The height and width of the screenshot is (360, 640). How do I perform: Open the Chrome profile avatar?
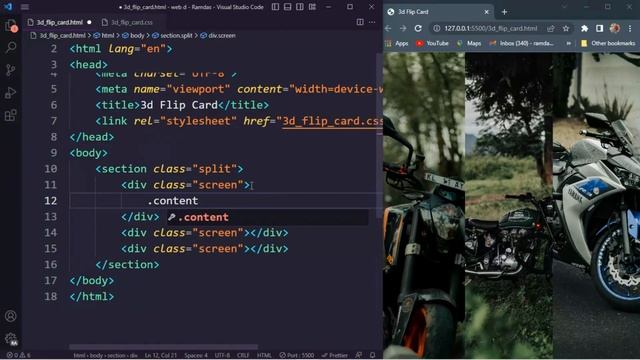pyautogui.click(x=615, y=28)
